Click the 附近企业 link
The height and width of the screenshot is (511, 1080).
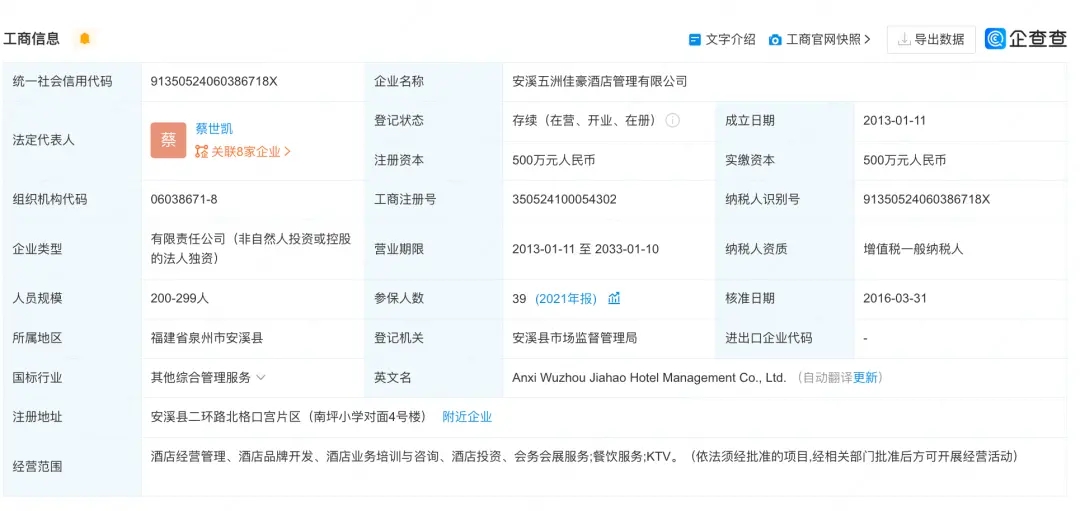tap(467, 417)
